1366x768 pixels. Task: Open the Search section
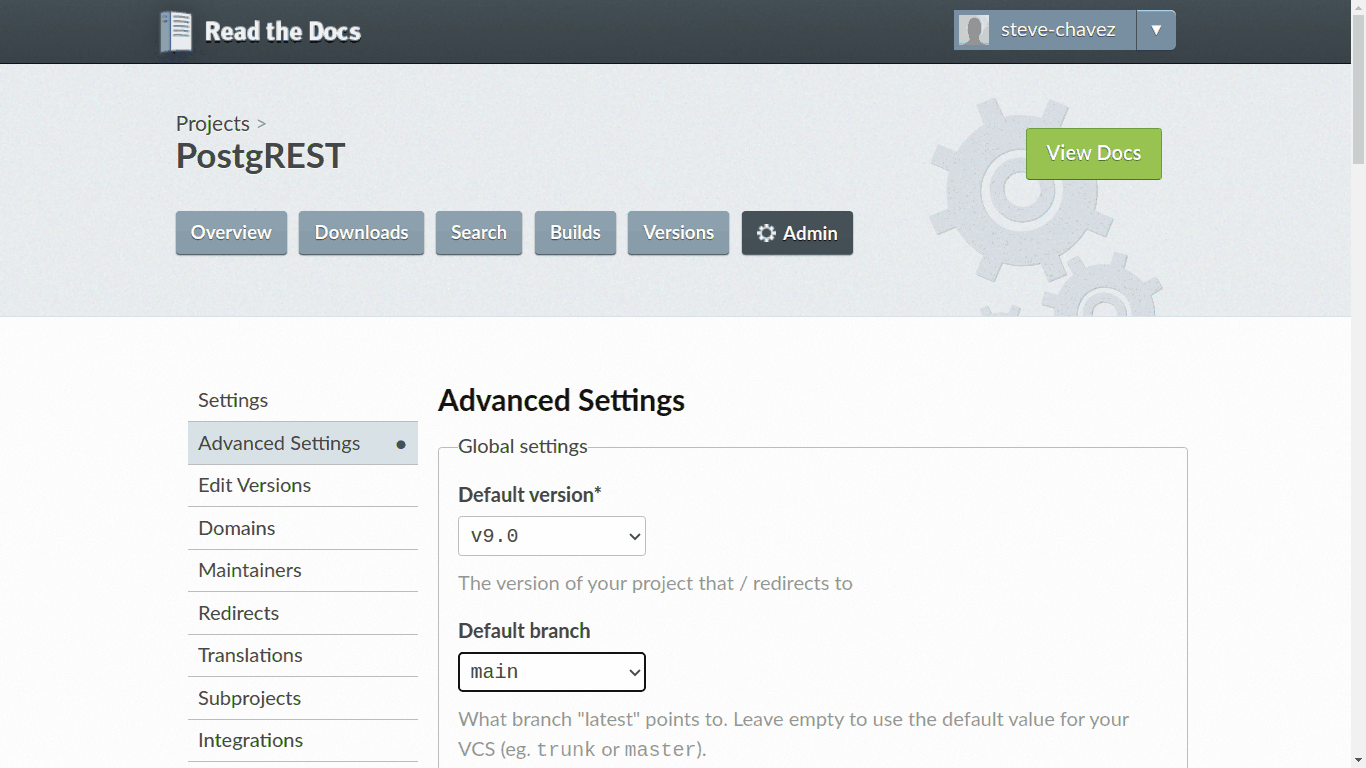478,232
